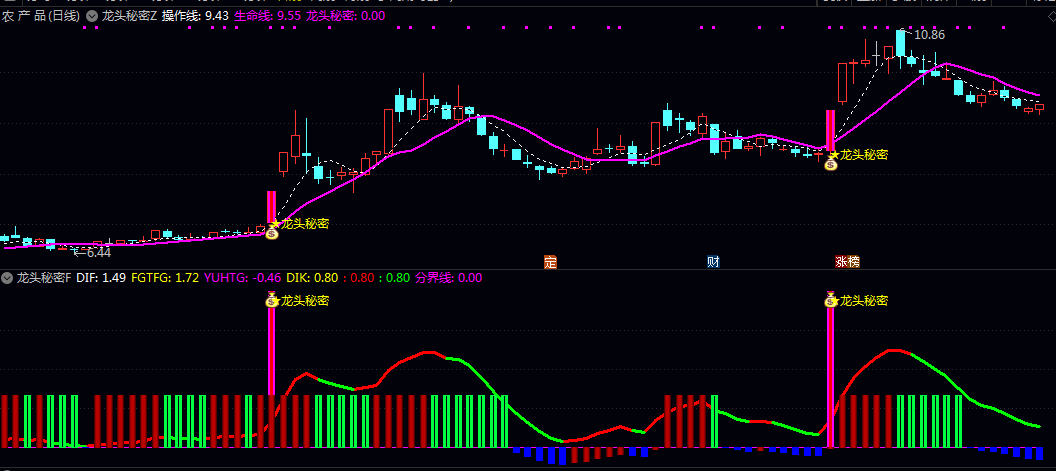The height and width of the screenshot is (471, 1056).
Task: Click the DIK: 0.80 value
Action: (312, 278)
